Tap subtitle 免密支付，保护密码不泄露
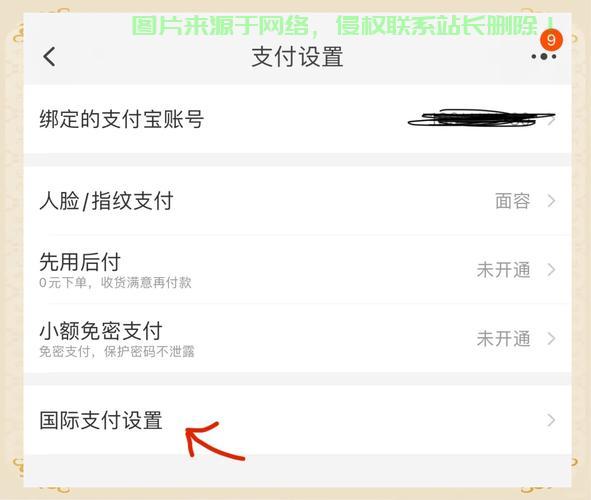The width and height of the screenshot is (591, 500). pyautogui.click(x=117, y=352)
